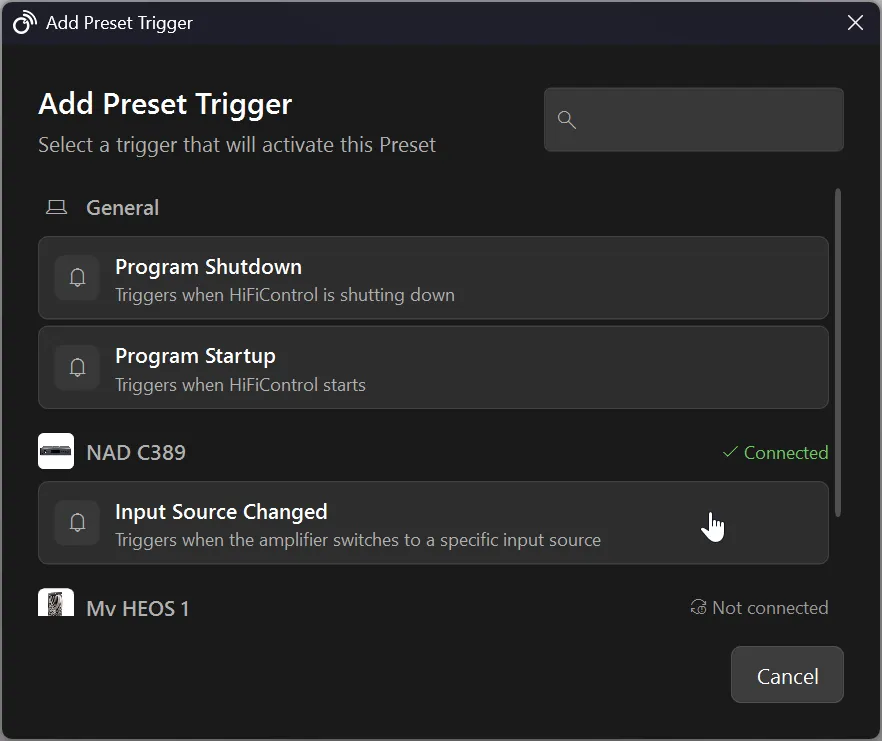Click the laptop icon next to General
Screen dimensions: 882x741
coord(55,206)
